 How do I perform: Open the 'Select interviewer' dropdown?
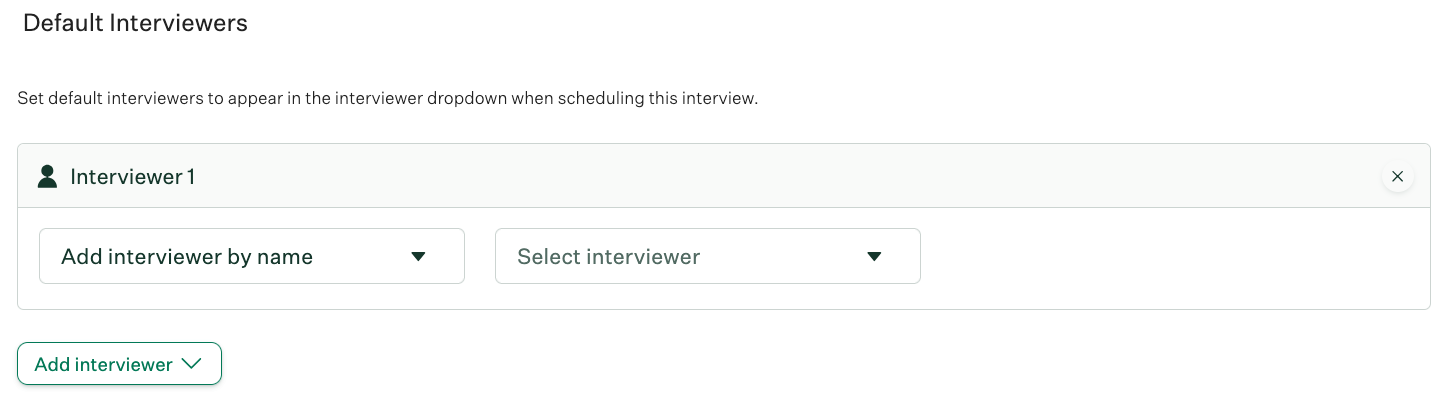[x=707, y=256]
